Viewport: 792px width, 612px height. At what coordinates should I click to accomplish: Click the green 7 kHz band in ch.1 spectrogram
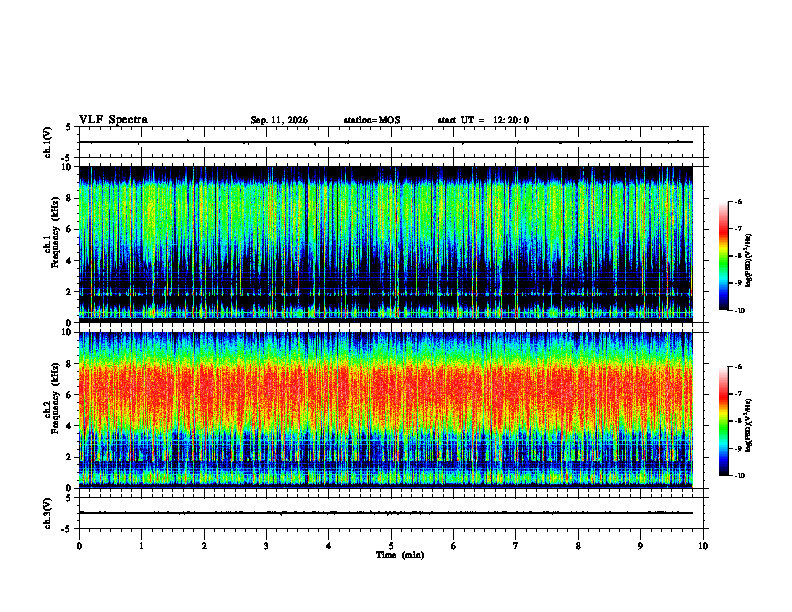[x=385, y=214]
